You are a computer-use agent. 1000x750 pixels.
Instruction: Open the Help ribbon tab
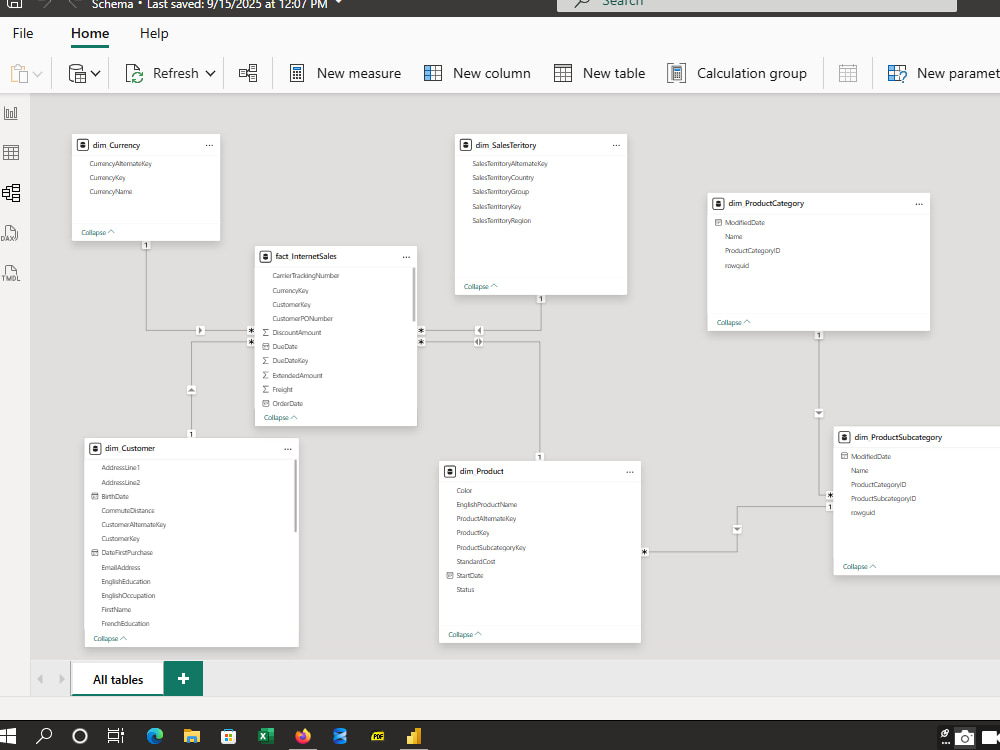click(154, 33)
